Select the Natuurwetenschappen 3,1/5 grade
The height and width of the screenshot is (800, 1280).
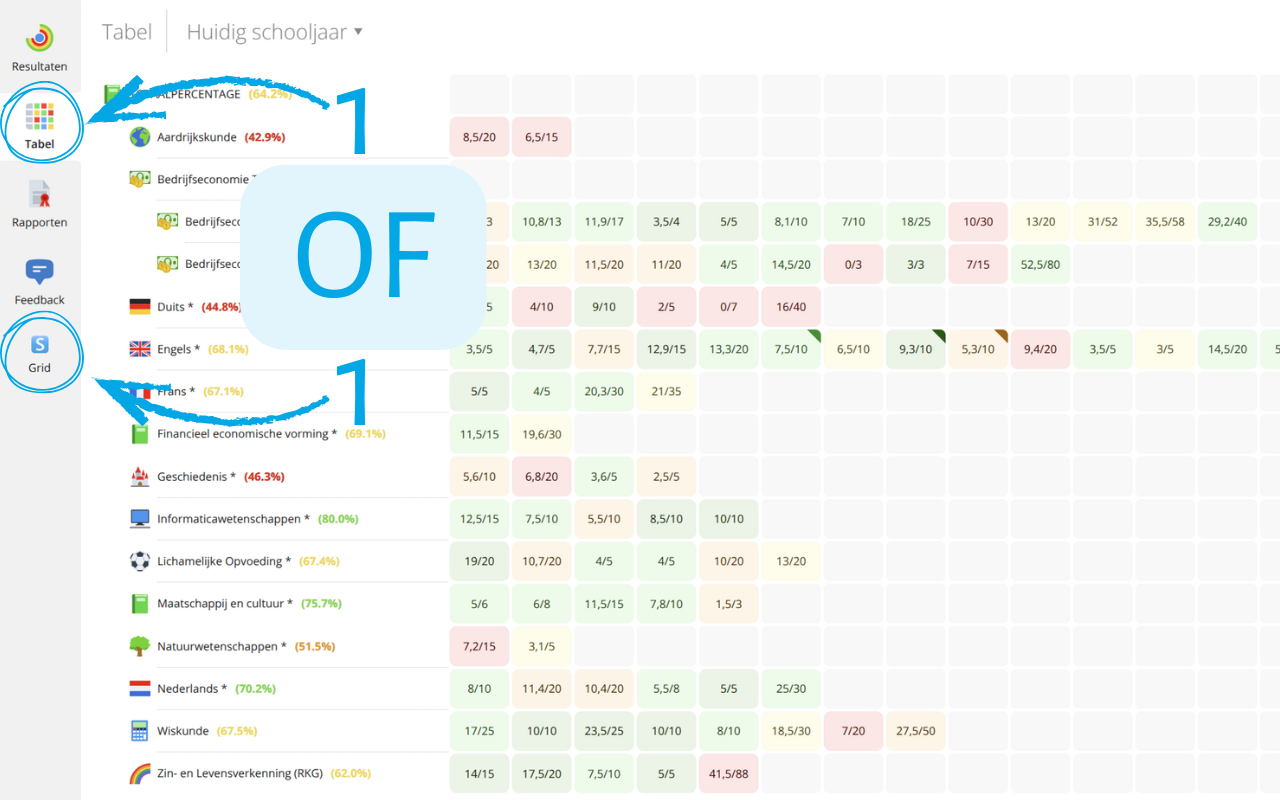[x=541, y=646]
